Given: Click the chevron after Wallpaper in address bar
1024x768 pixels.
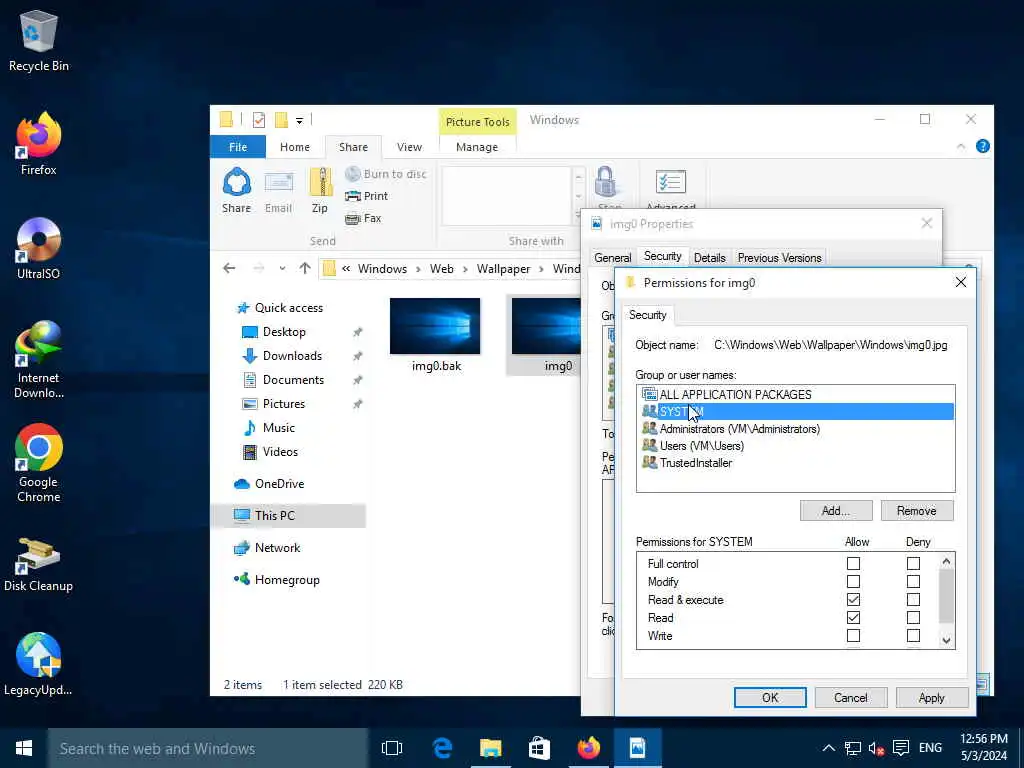Looking at the screenshot, I should [x=541, y=269].
